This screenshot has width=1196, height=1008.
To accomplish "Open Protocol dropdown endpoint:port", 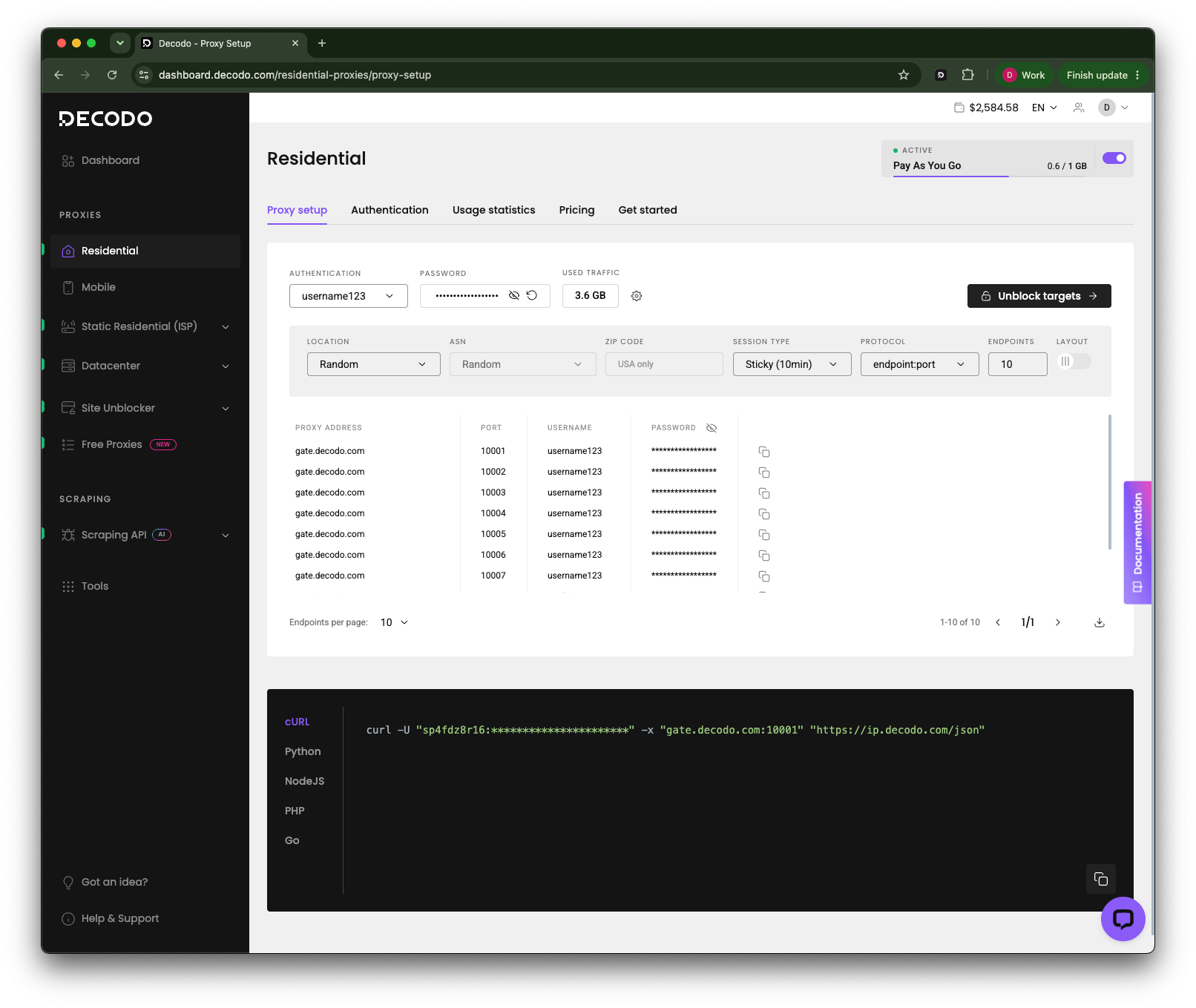I will tap(920, 364).
